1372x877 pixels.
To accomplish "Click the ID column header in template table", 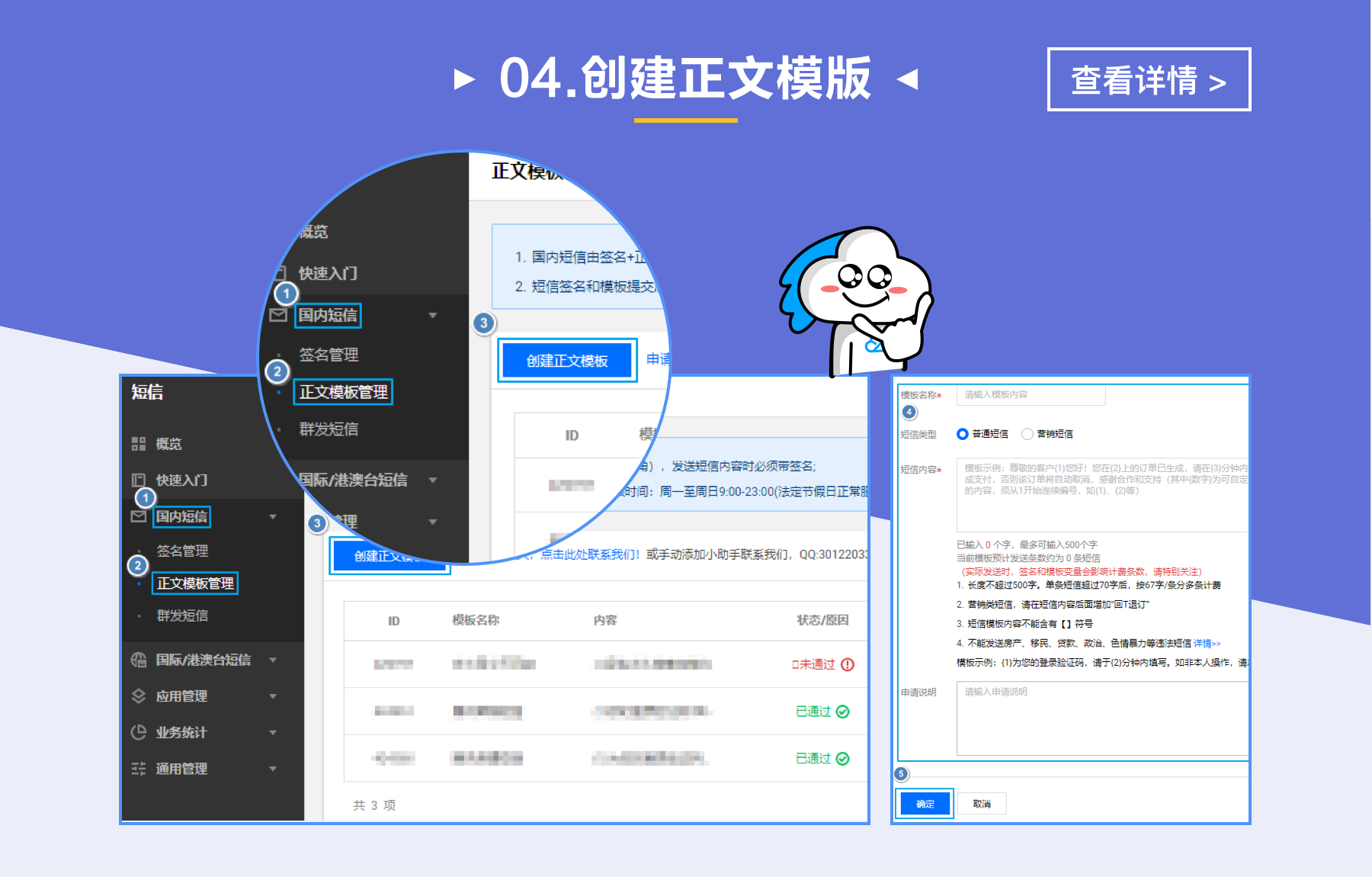I will coord(393,621).
